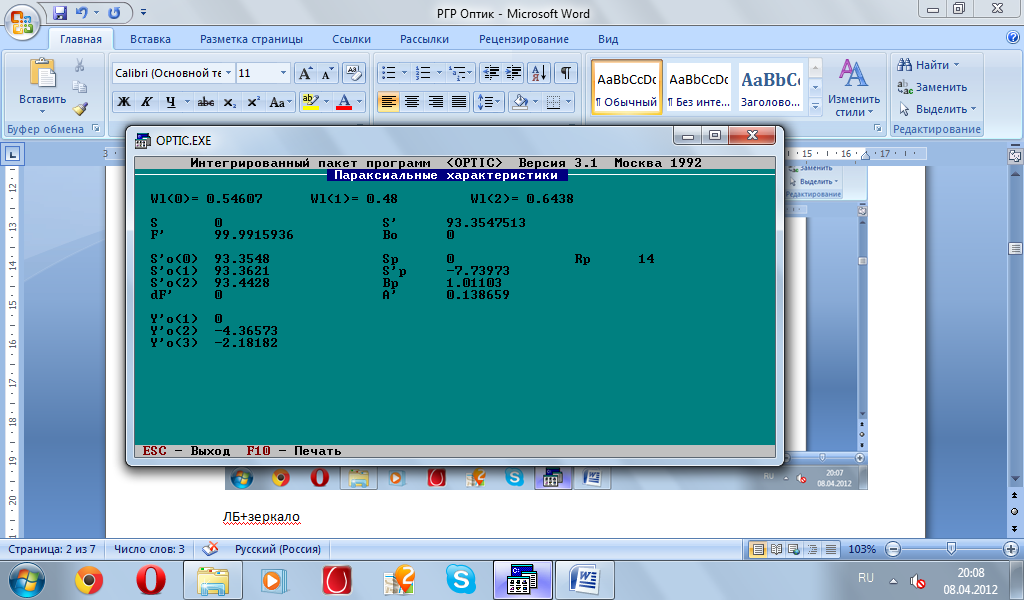The width and height of the screenshot is (1024, 600).
Task: Open font size 11 dropdown
Action: [283, 73]
